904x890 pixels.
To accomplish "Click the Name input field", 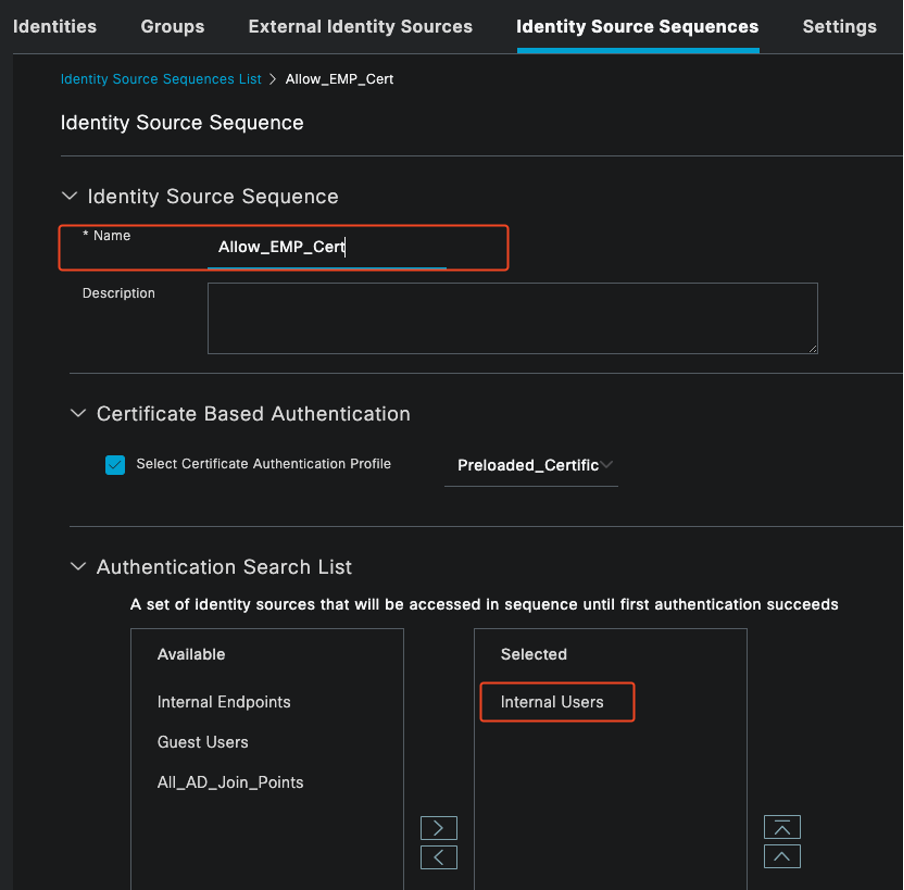I will [x=327, y=247].
